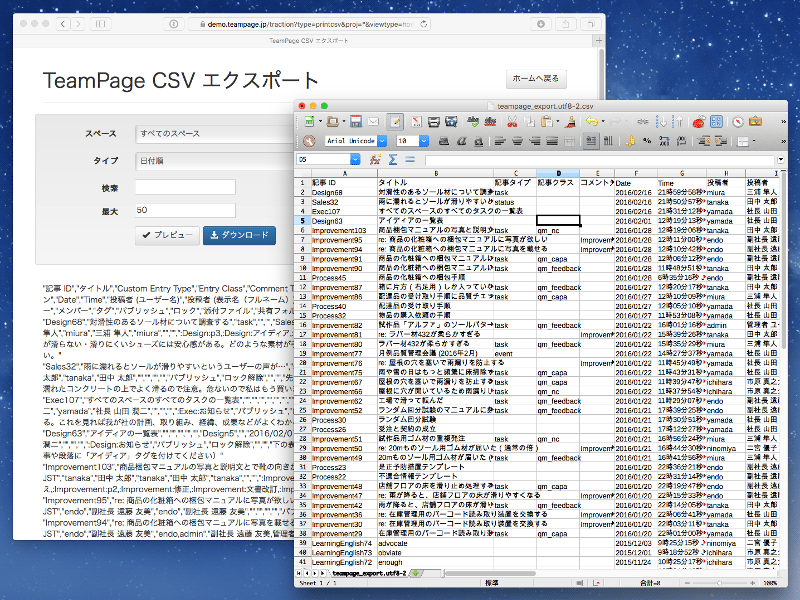
Task: Open the Gallery icon
Action: click(x=755, y=121)
